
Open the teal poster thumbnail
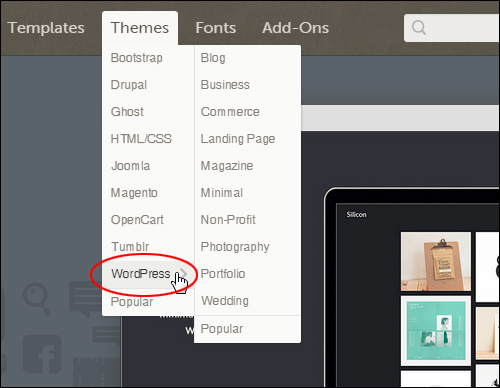[x=436, y=331]
